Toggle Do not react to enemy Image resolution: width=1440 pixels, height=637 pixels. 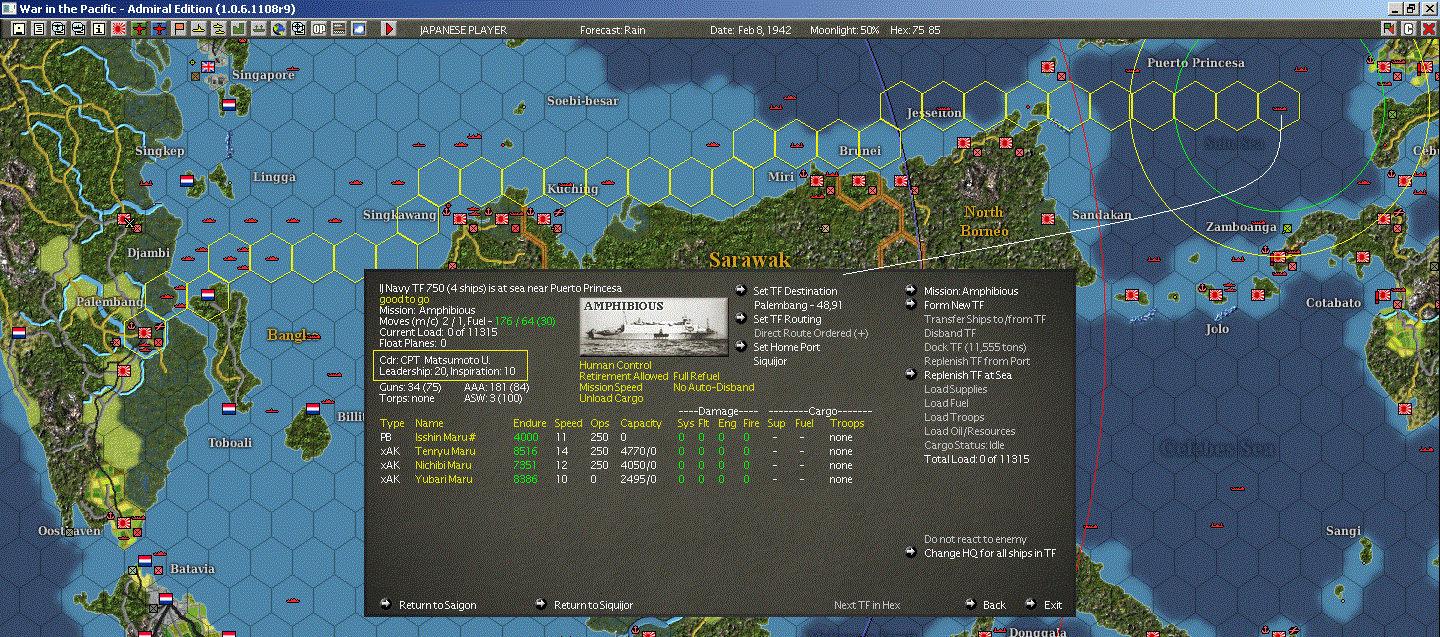pyautogui.click(x=975, y=539)
